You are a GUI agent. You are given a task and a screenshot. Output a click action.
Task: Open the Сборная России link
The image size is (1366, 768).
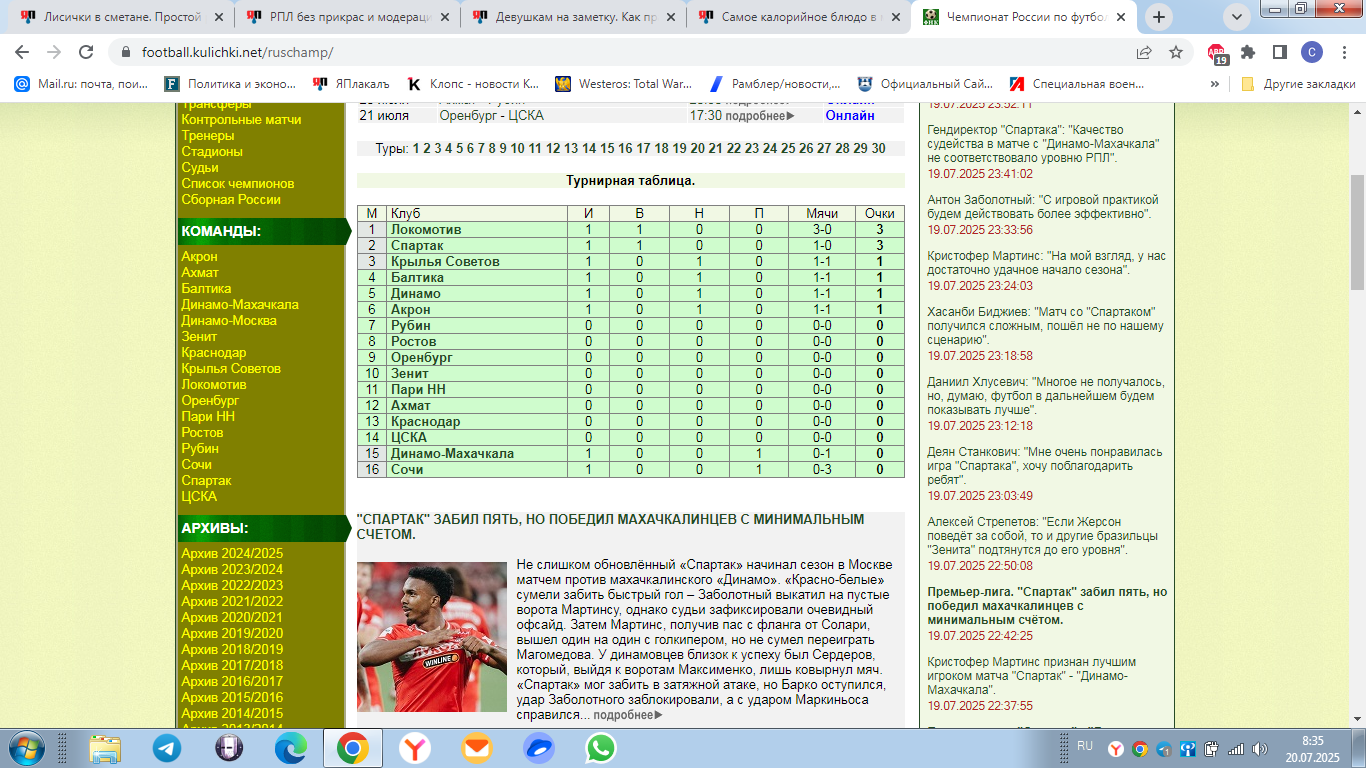(231, 200)
